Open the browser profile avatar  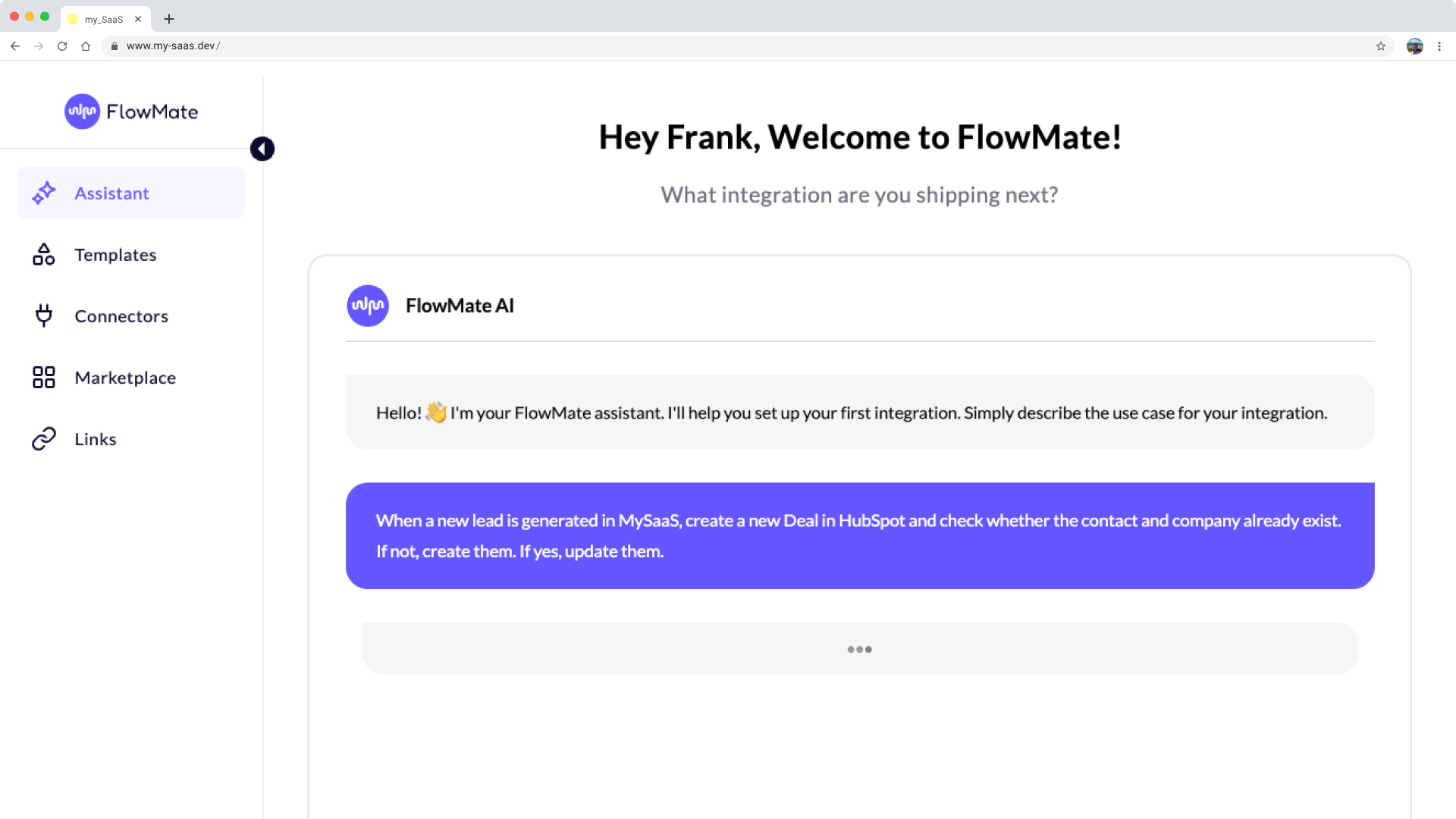point(1414,46)
